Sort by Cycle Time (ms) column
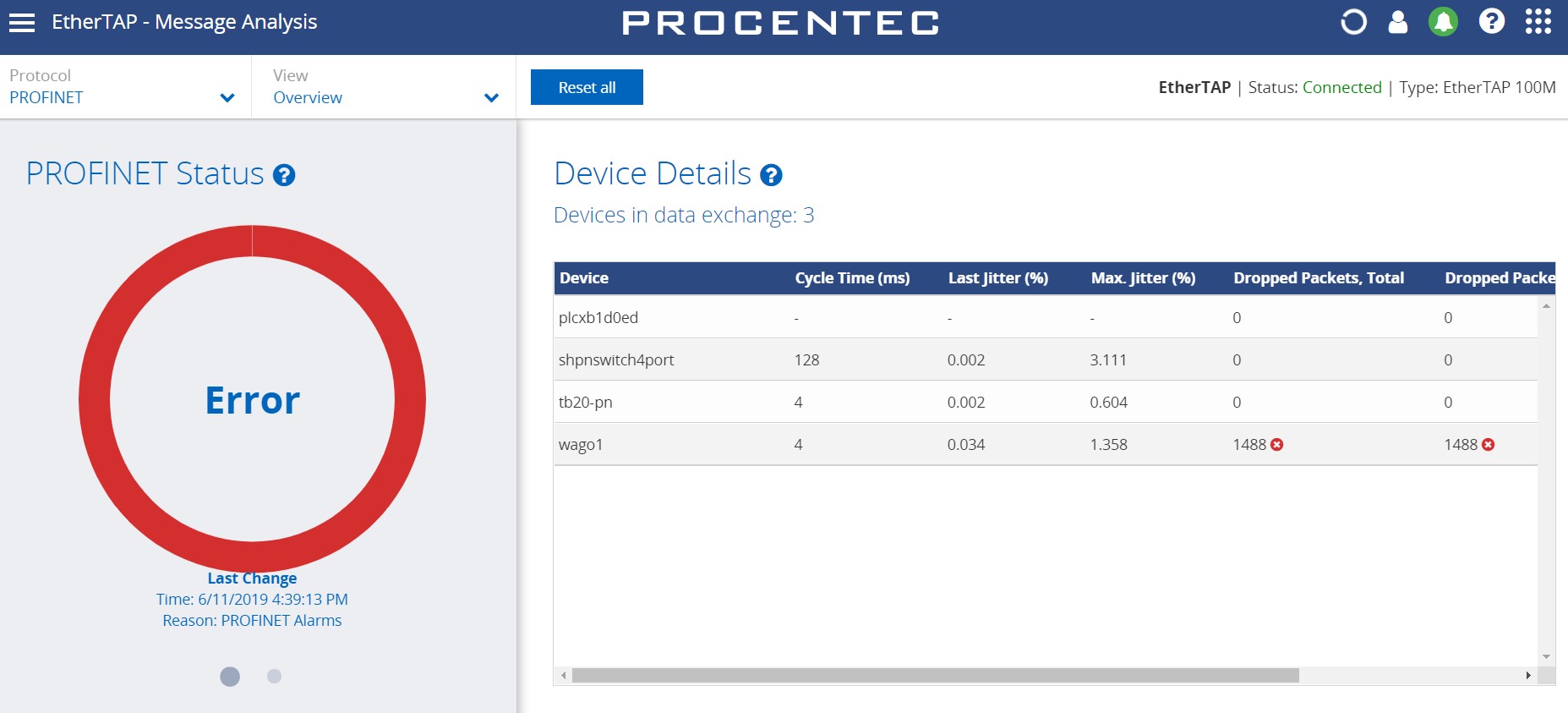The height and width of the screenshot is (713, 1568). coord(852,278)
